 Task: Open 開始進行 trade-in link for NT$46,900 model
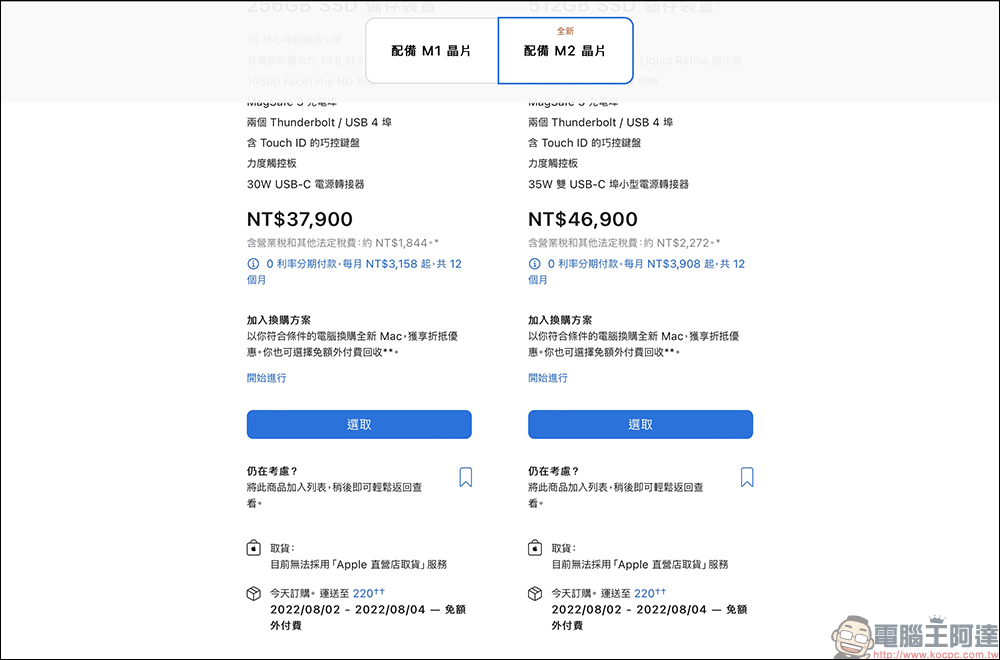click(548, 378)
